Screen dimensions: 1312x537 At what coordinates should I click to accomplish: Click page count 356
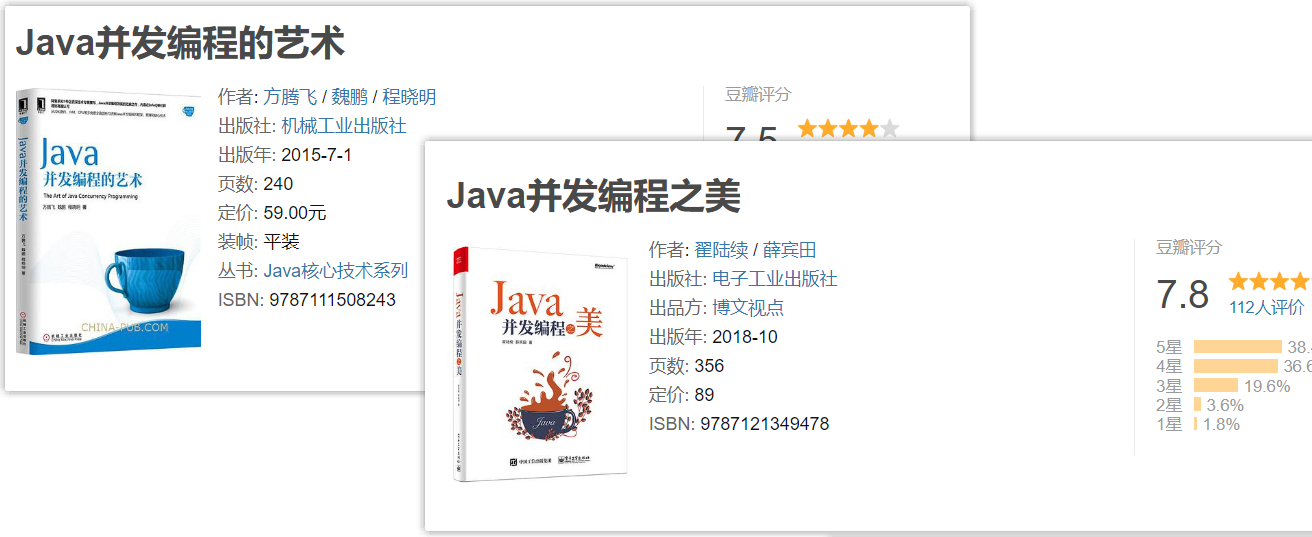(709, 366)
